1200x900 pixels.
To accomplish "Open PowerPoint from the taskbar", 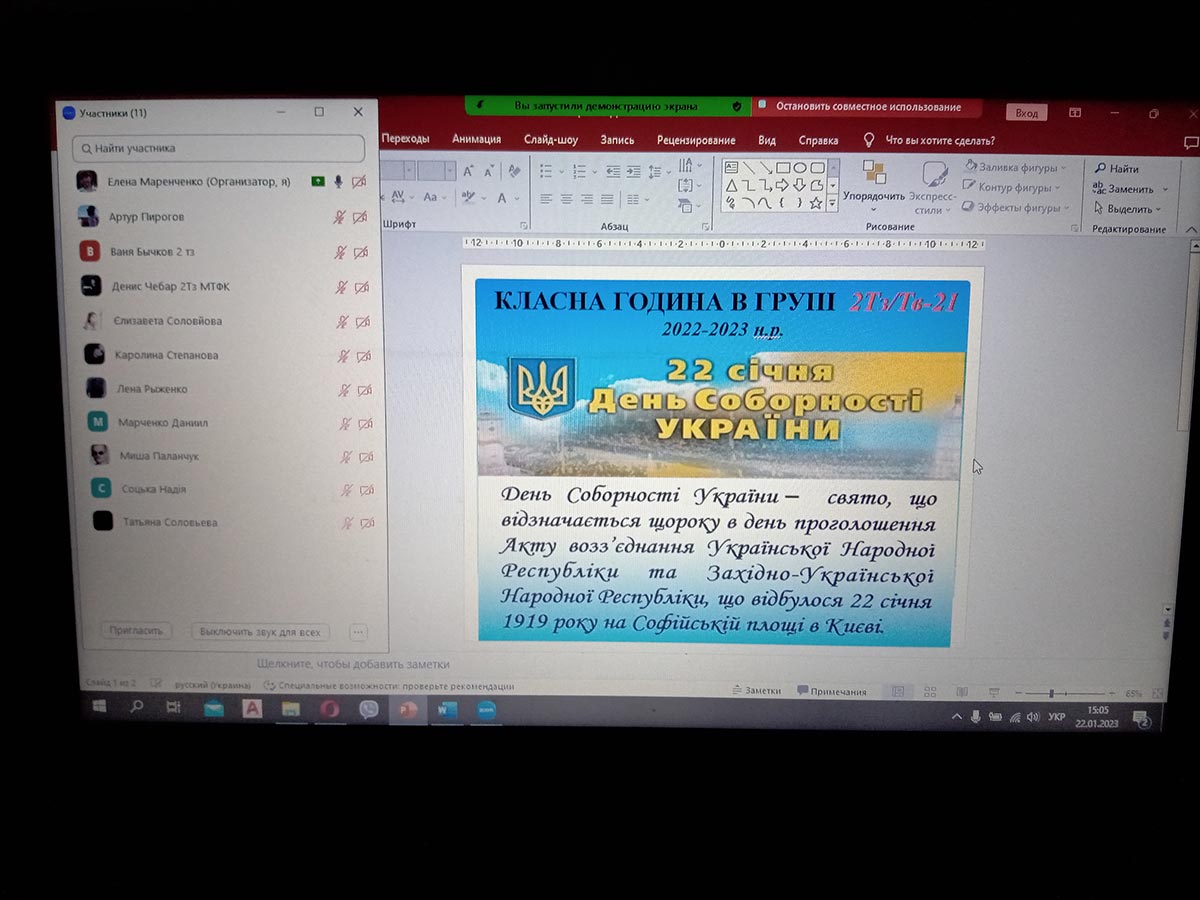I will click(x=407, y=710).
